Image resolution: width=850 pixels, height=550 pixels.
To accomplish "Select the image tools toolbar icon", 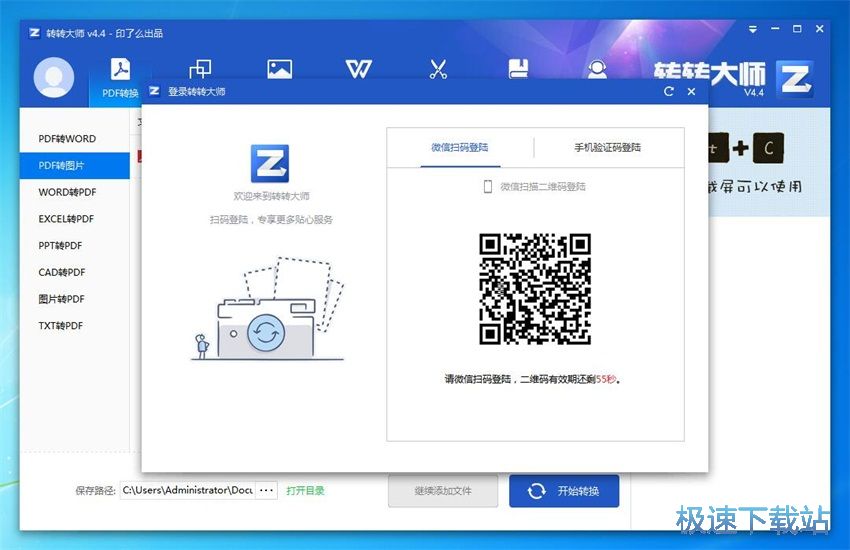I will point(280,69).
